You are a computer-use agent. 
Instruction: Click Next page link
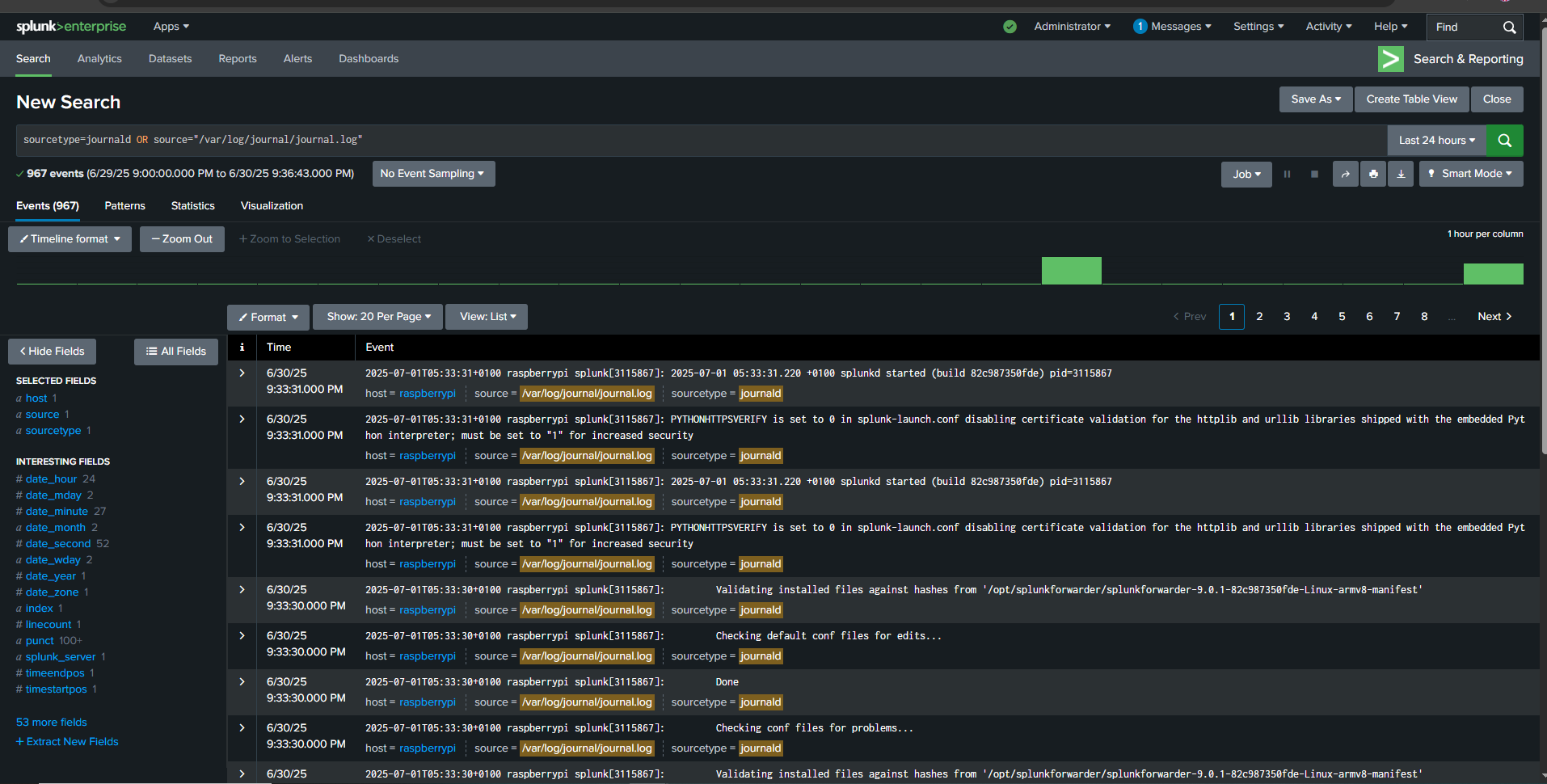point(1494,317)
